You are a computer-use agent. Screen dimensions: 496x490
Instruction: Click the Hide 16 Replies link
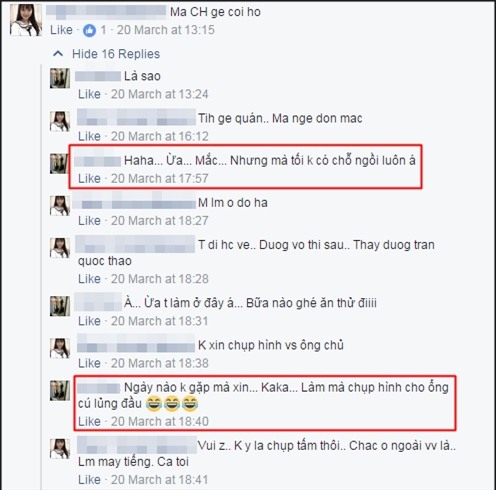click(x=116, y=54)
